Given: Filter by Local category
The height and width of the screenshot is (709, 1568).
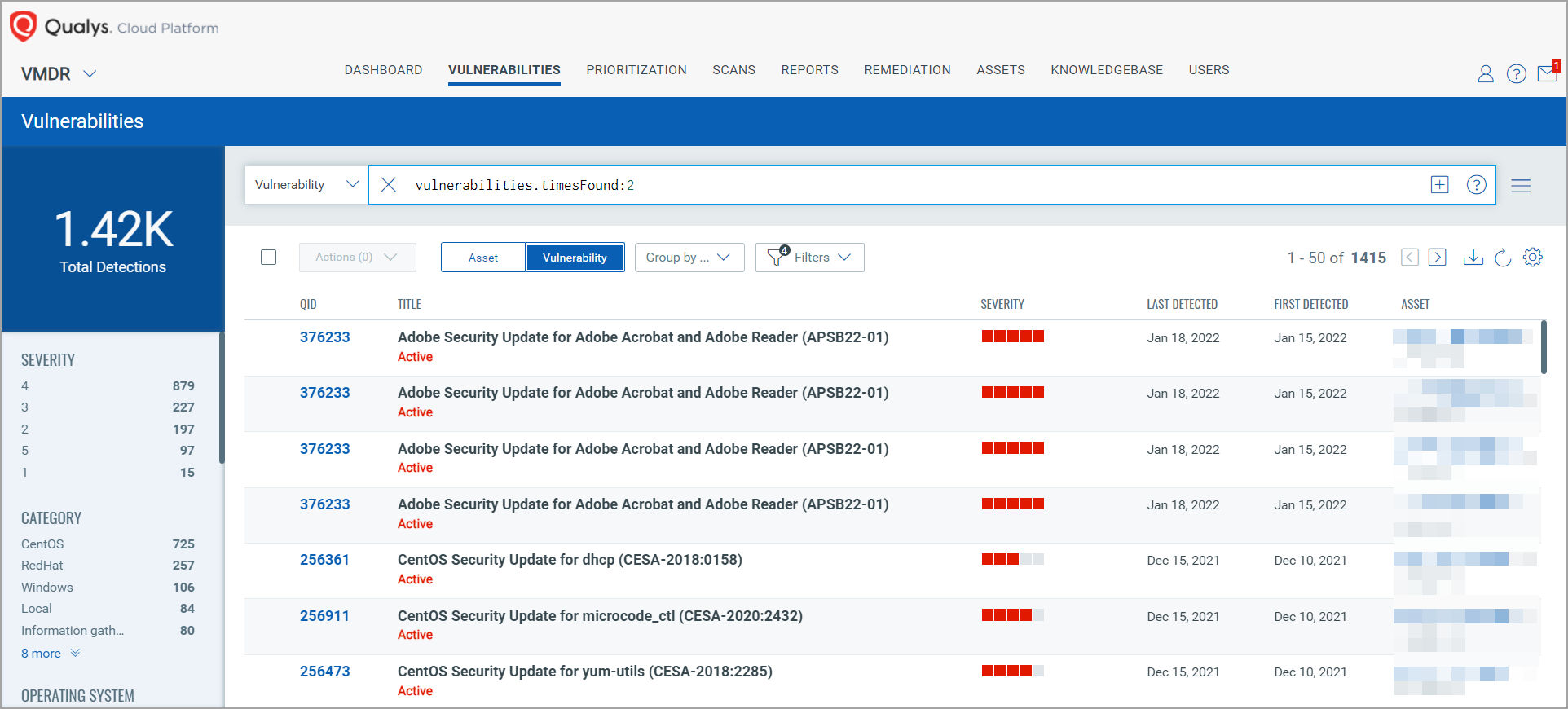Looking at the screenshot, I should [108, 609].
